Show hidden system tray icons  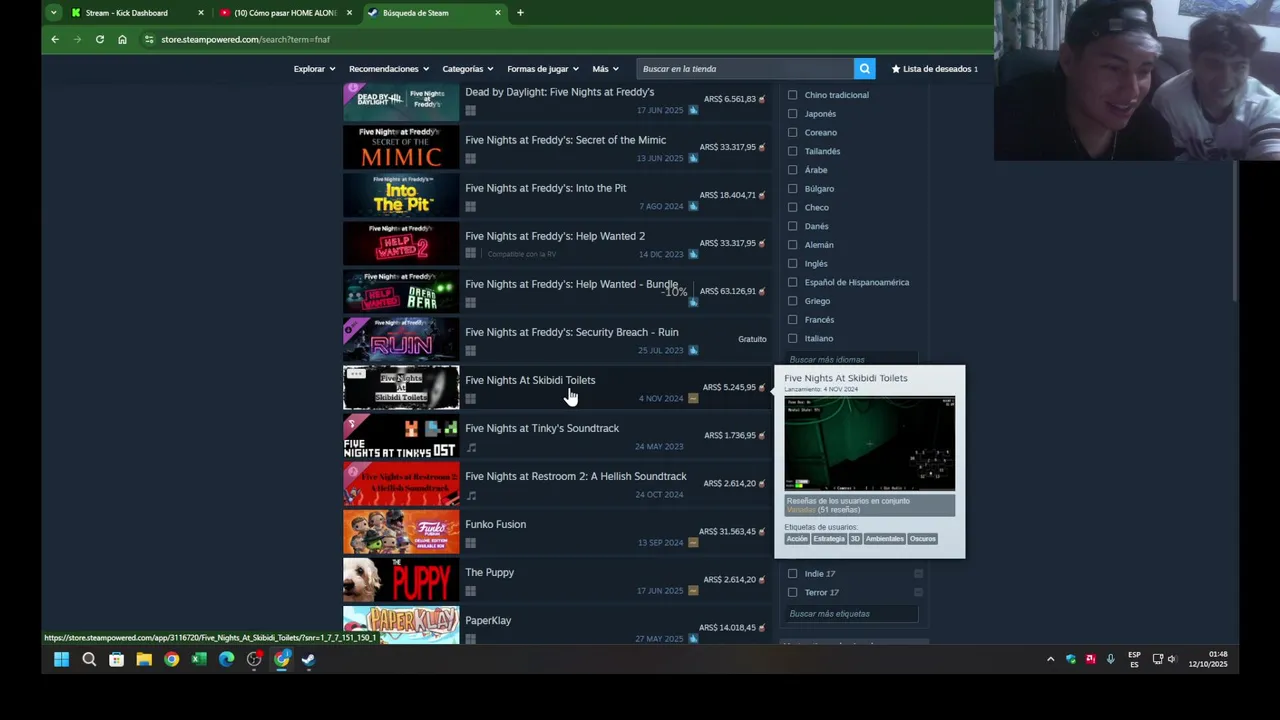click(1050, 659)
